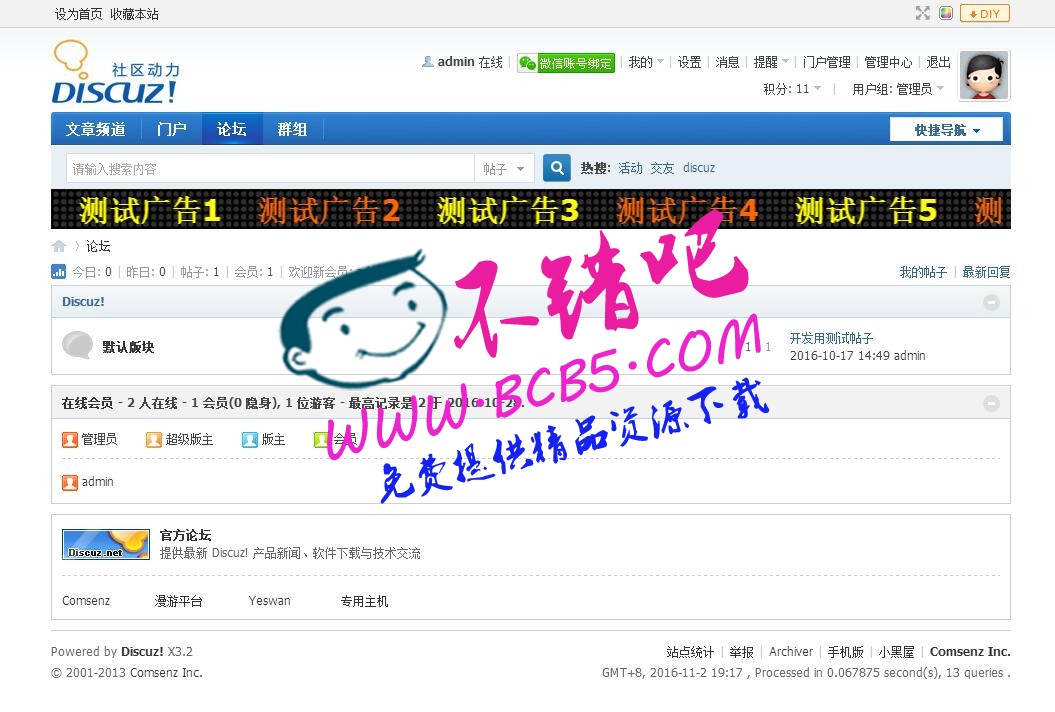Click the Discuz.net friend link logo

click(106, 544)
